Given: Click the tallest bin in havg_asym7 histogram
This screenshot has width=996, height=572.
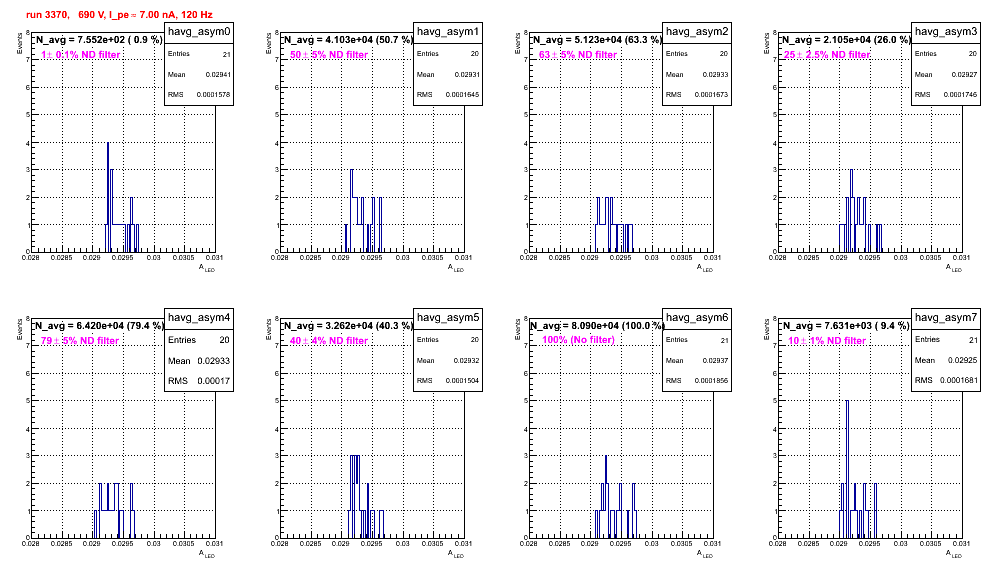Looking at the screenshot, I should tap(847, 469).
